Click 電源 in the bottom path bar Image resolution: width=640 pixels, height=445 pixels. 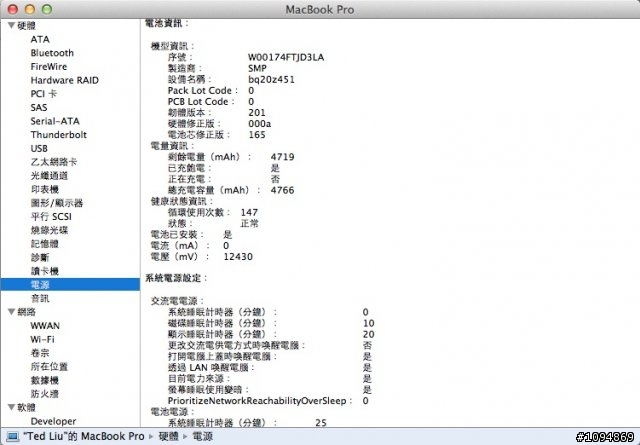click(203, 436)
